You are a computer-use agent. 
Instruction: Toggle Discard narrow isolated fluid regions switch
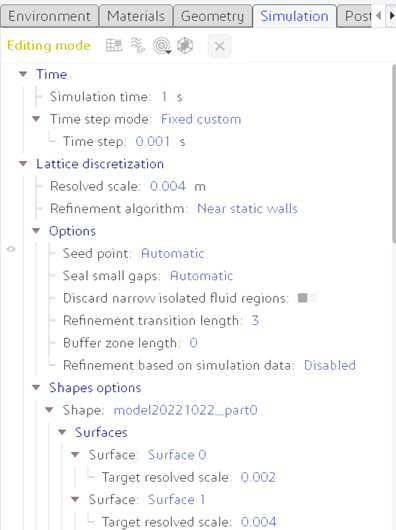click(x=307, y=298)
